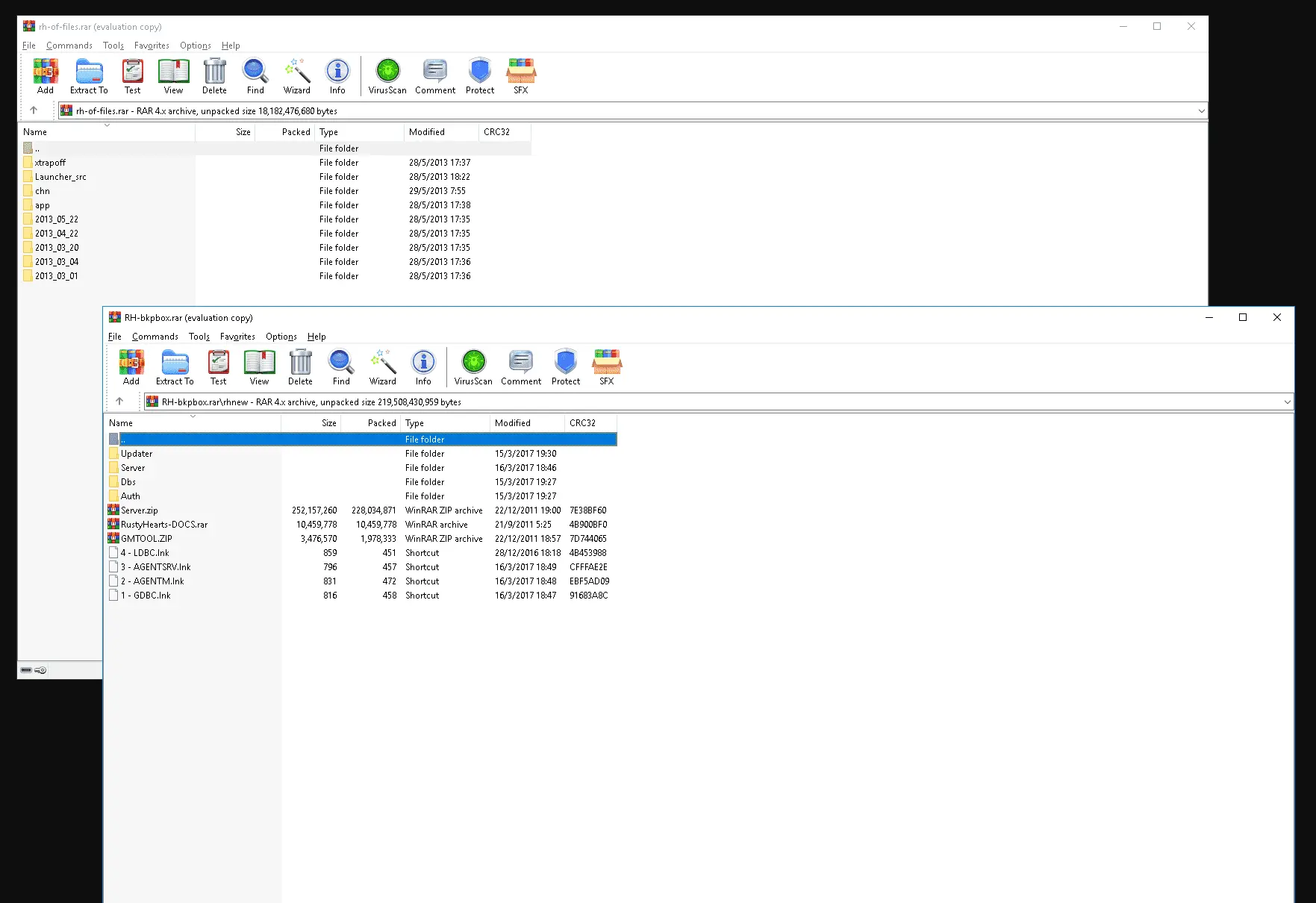Go up one level in RH-bkpbox.rar window

[x=119, y=401]
